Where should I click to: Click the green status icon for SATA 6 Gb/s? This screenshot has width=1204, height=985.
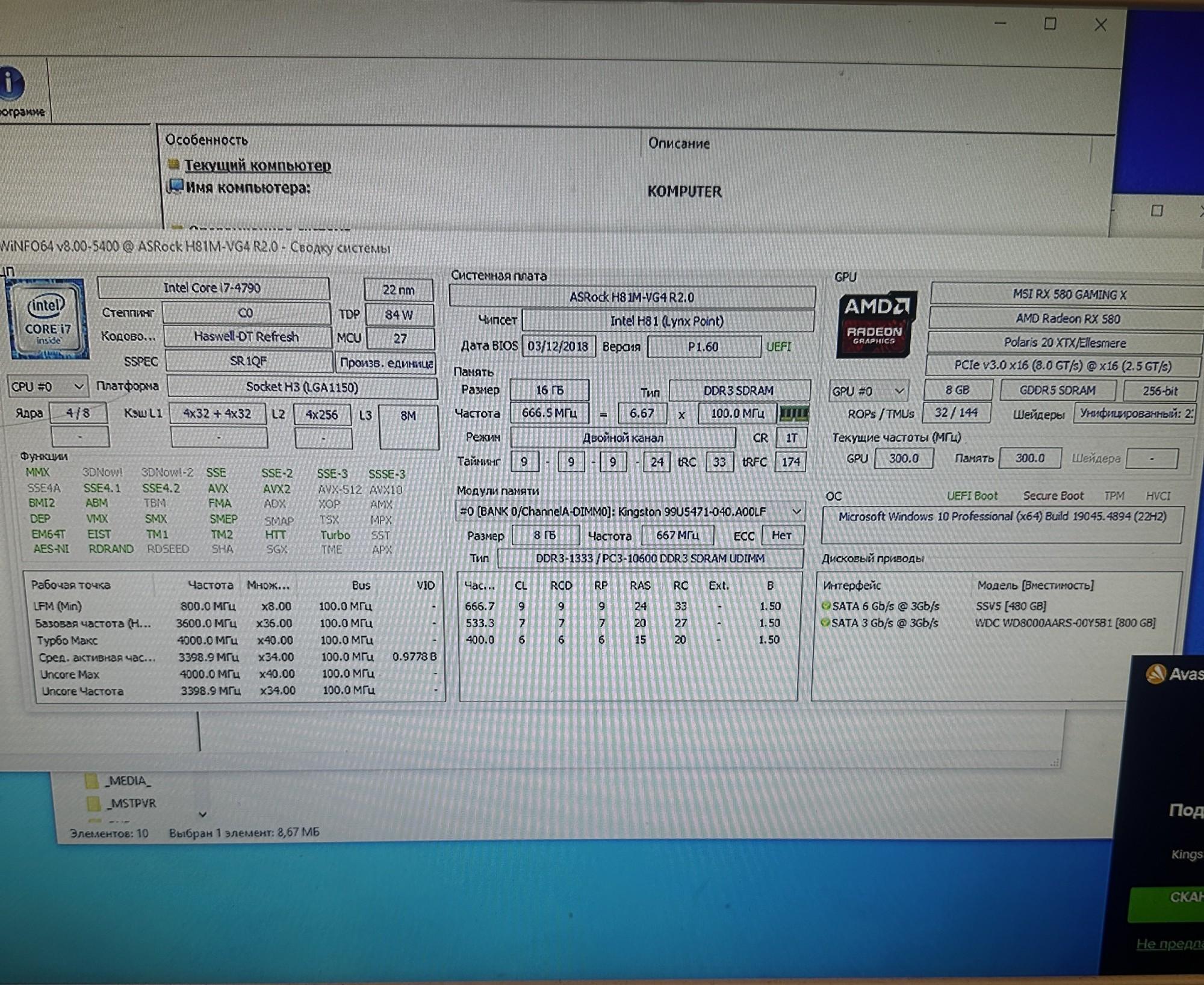(826, 605)
